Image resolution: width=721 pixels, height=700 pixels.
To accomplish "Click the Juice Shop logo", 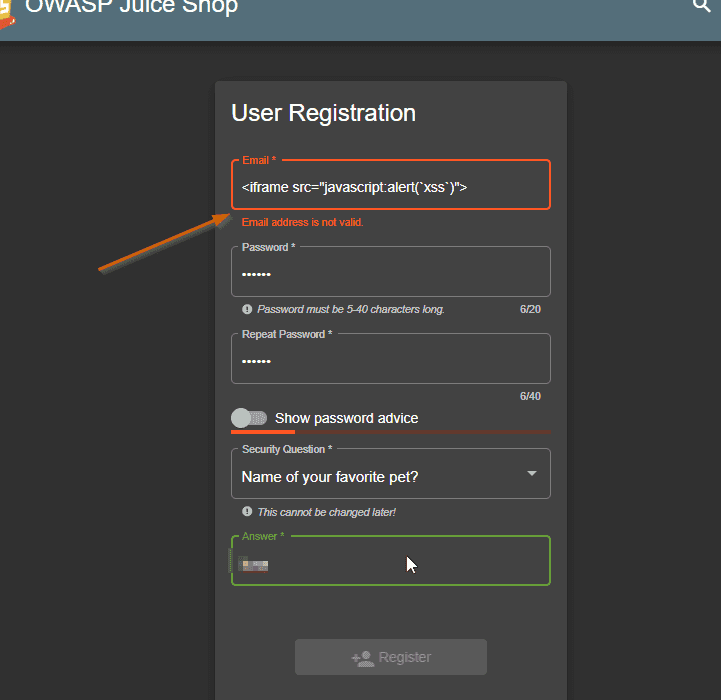I will (5, 14).
